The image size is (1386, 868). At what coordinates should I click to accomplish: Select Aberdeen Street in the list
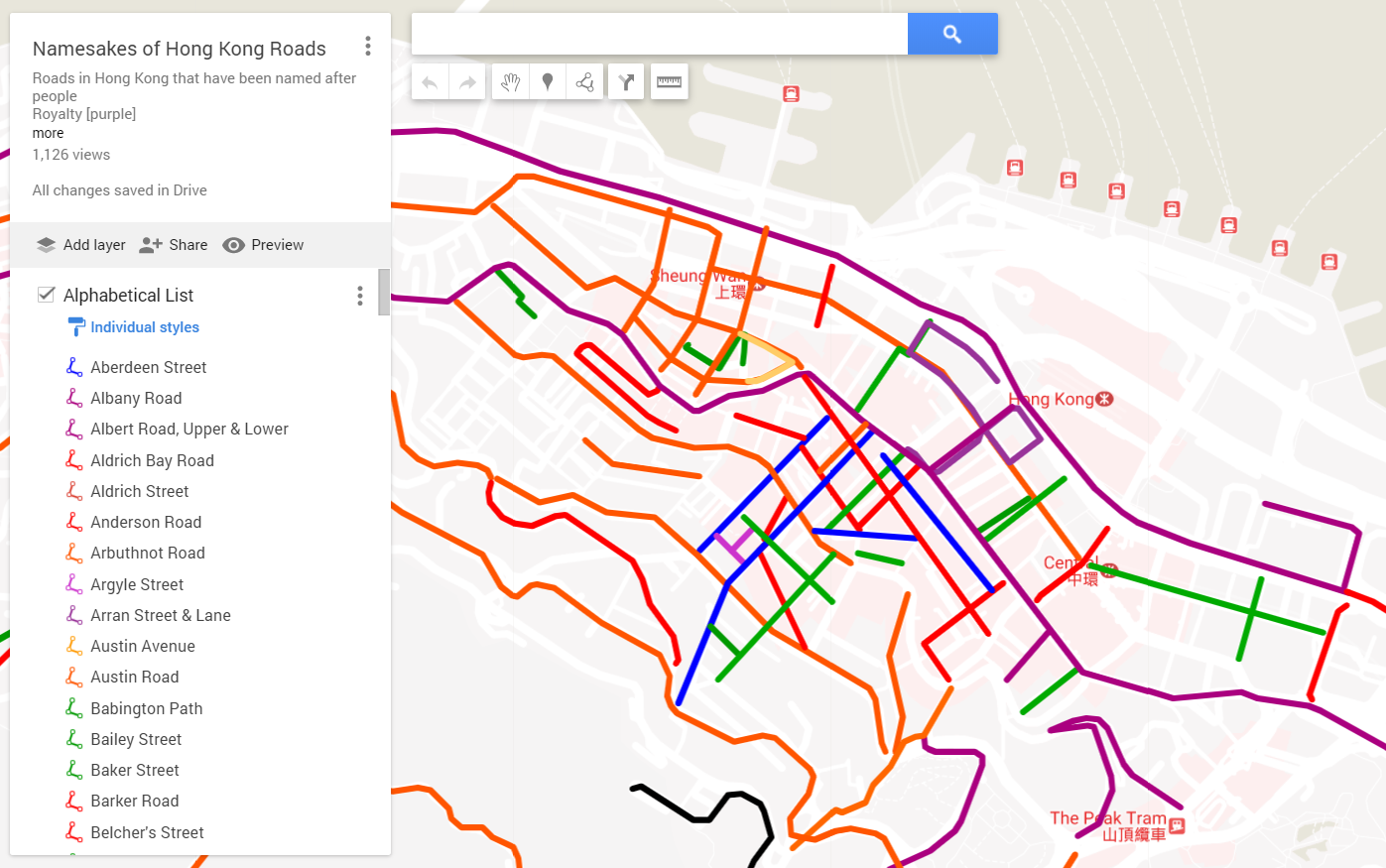[x=149, y=367]
